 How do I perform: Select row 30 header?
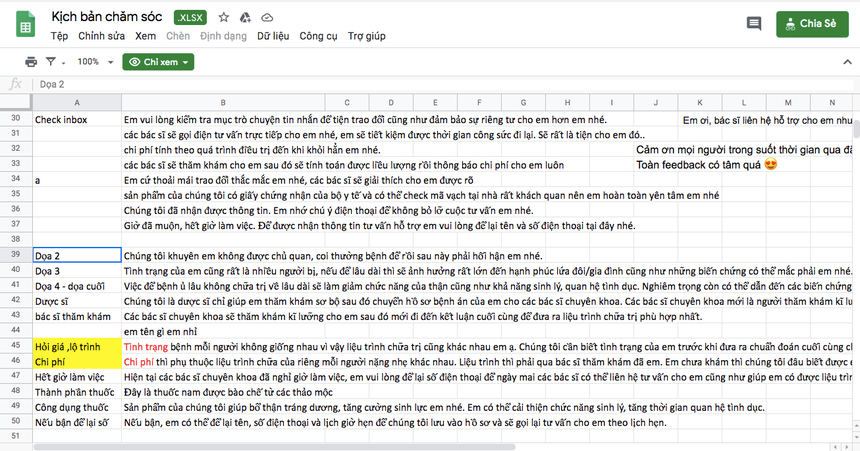point(15,120)
